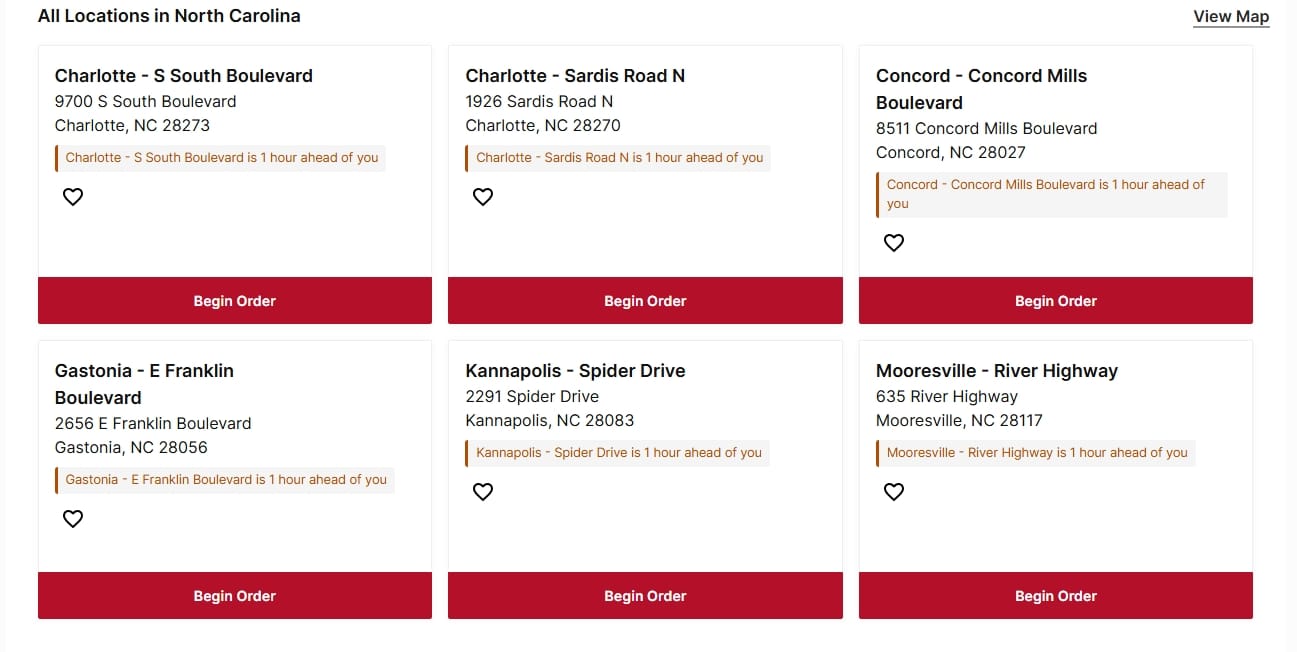Begin Order at Gastonia E Franklin Boulevard
Viewport: 1297px width, 652px height.
pyautogui.click(x=235, y=596)
